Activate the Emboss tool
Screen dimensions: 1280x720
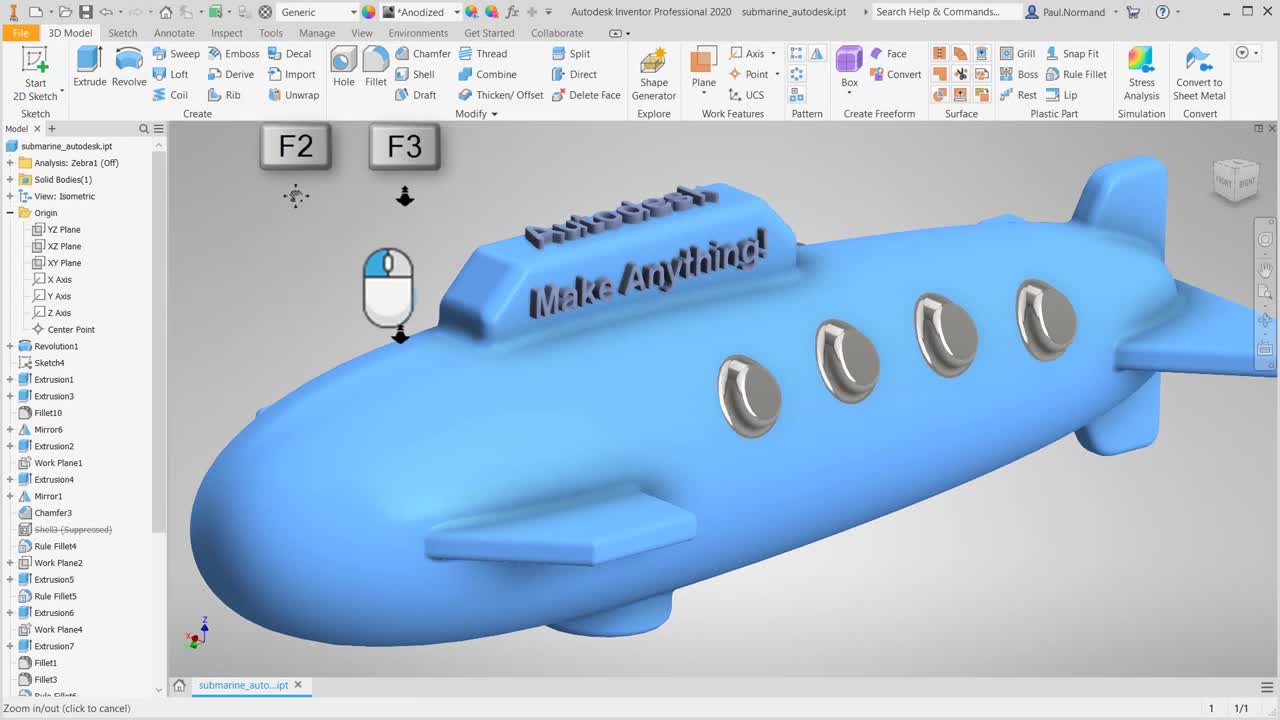[233, 54]
